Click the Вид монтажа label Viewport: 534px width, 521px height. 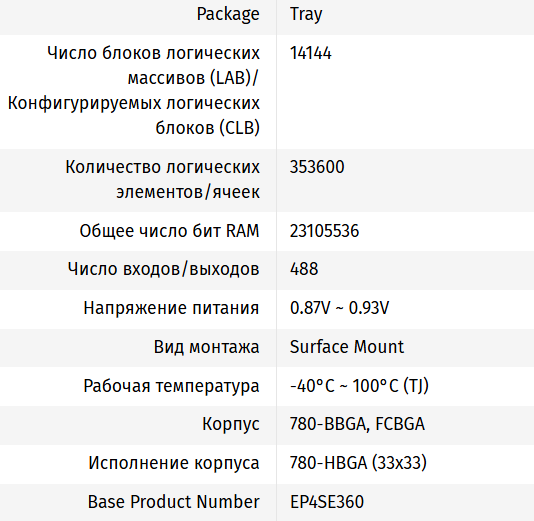(x=206, y=347)
